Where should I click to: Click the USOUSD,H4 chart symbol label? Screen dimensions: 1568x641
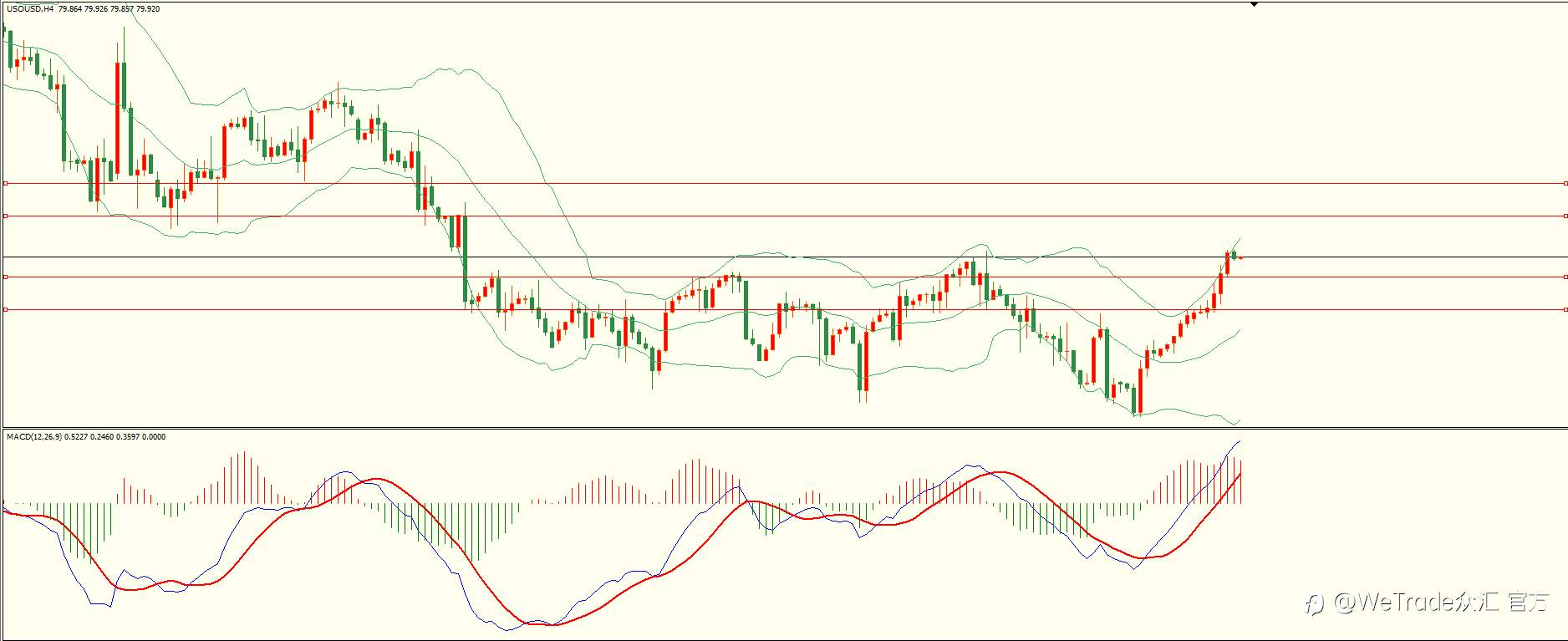(29, 8)
